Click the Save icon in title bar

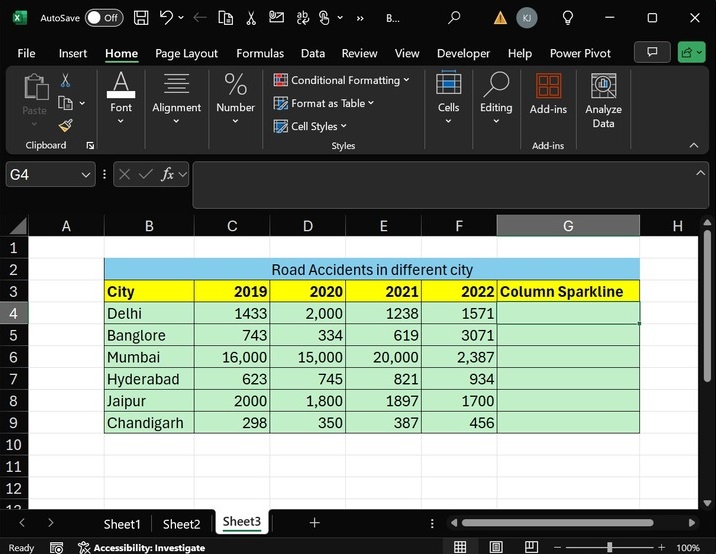coord(141,18)
